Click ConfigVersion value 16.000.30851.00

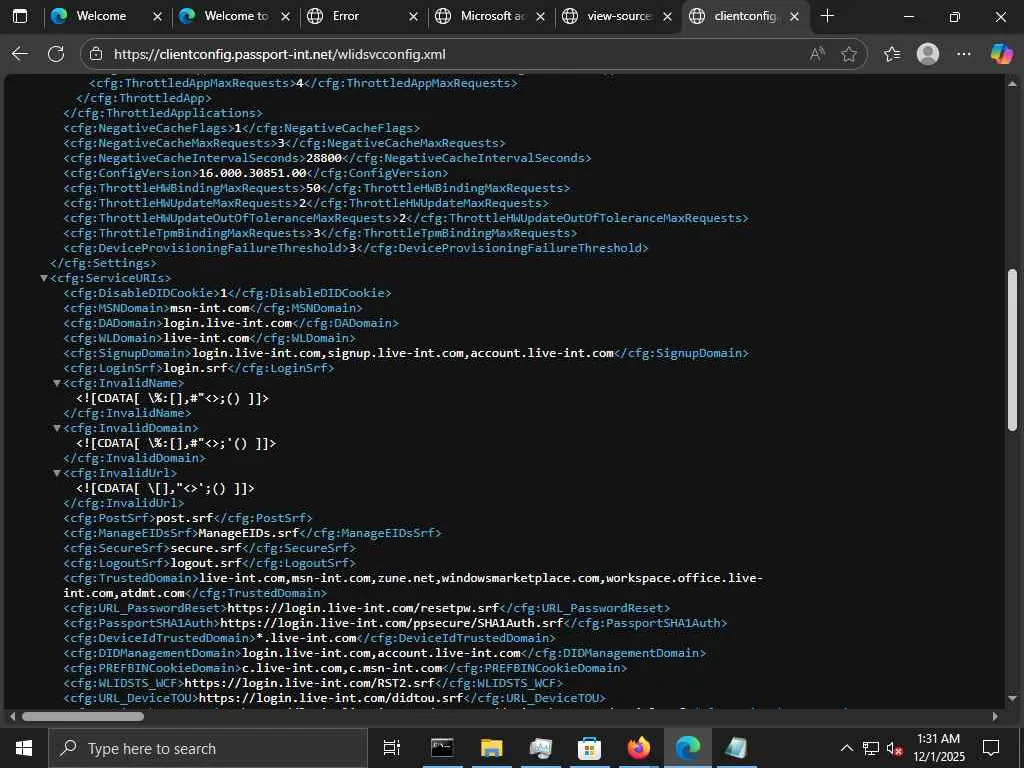point(252,173)
